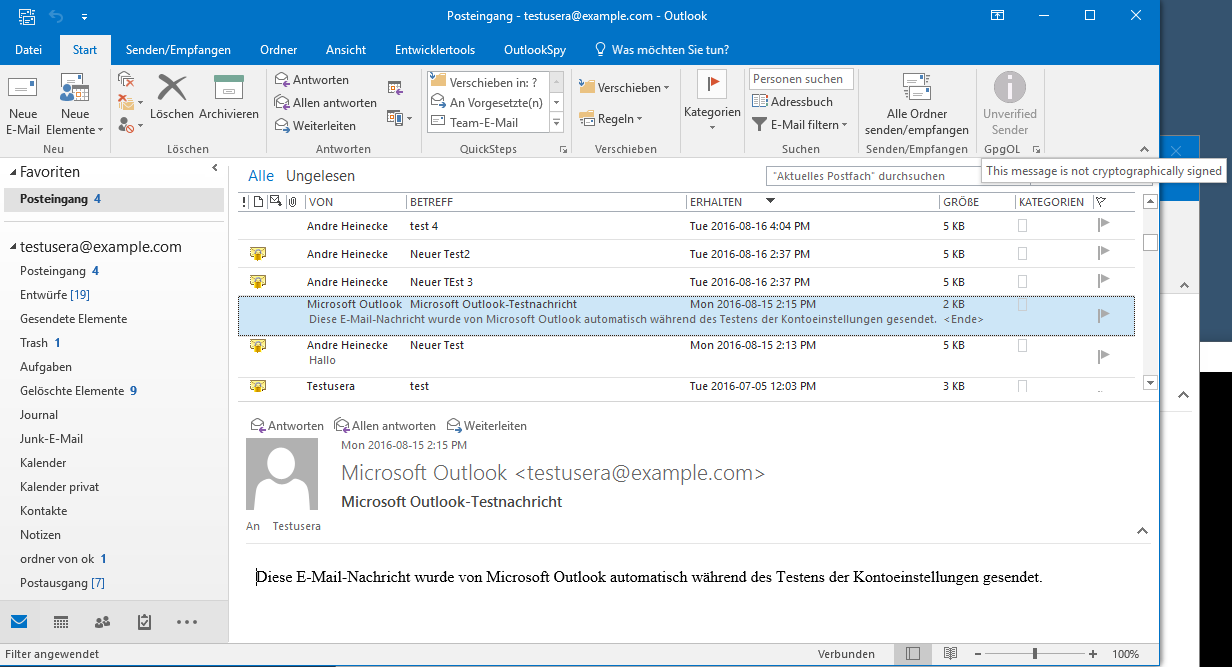Click the three dots navigation options
Viewport: 1232px width, 667px height.
187,622
